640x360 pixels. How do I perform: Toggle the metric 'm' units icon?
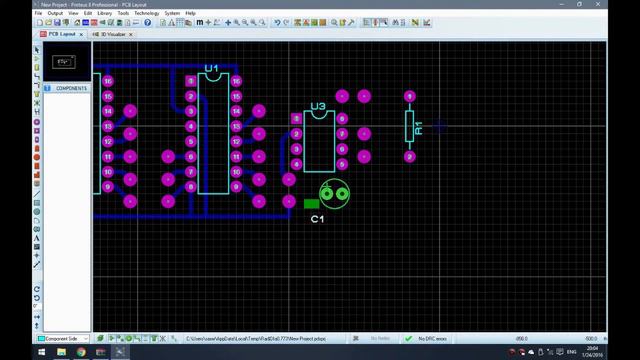[x=200, y=22]
